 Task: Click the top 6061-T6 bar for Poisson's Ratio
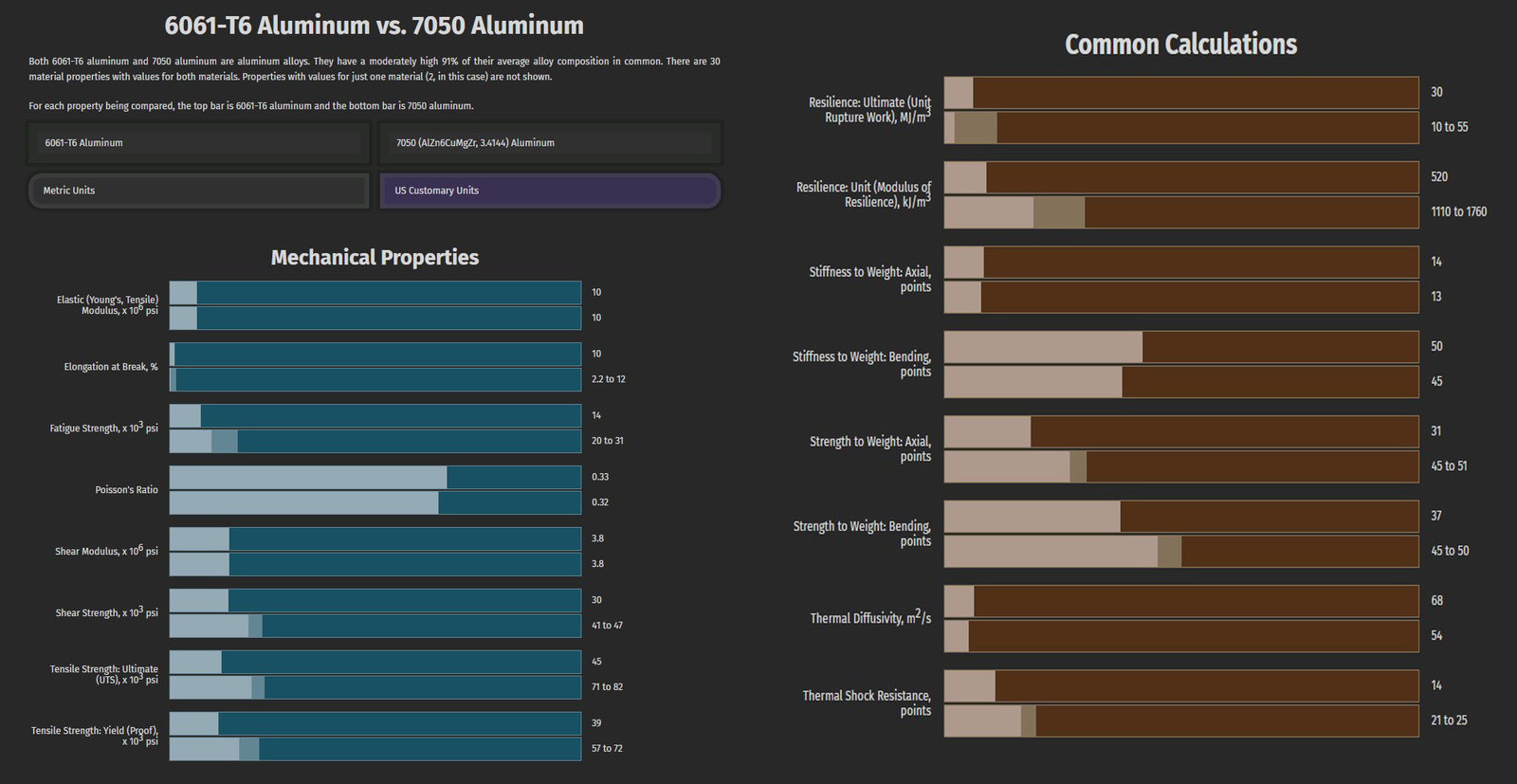pyautogui.click(x=375, y=478)
